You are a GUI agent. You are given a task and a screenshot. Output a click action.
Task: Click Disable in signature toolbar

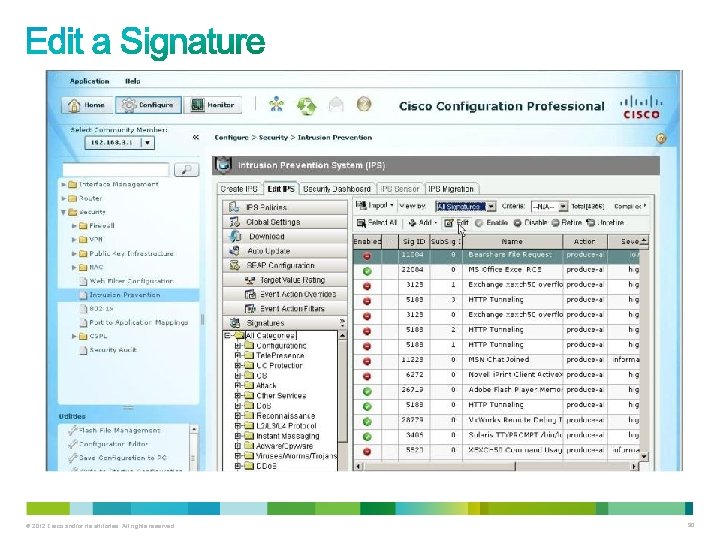point(530,223)
